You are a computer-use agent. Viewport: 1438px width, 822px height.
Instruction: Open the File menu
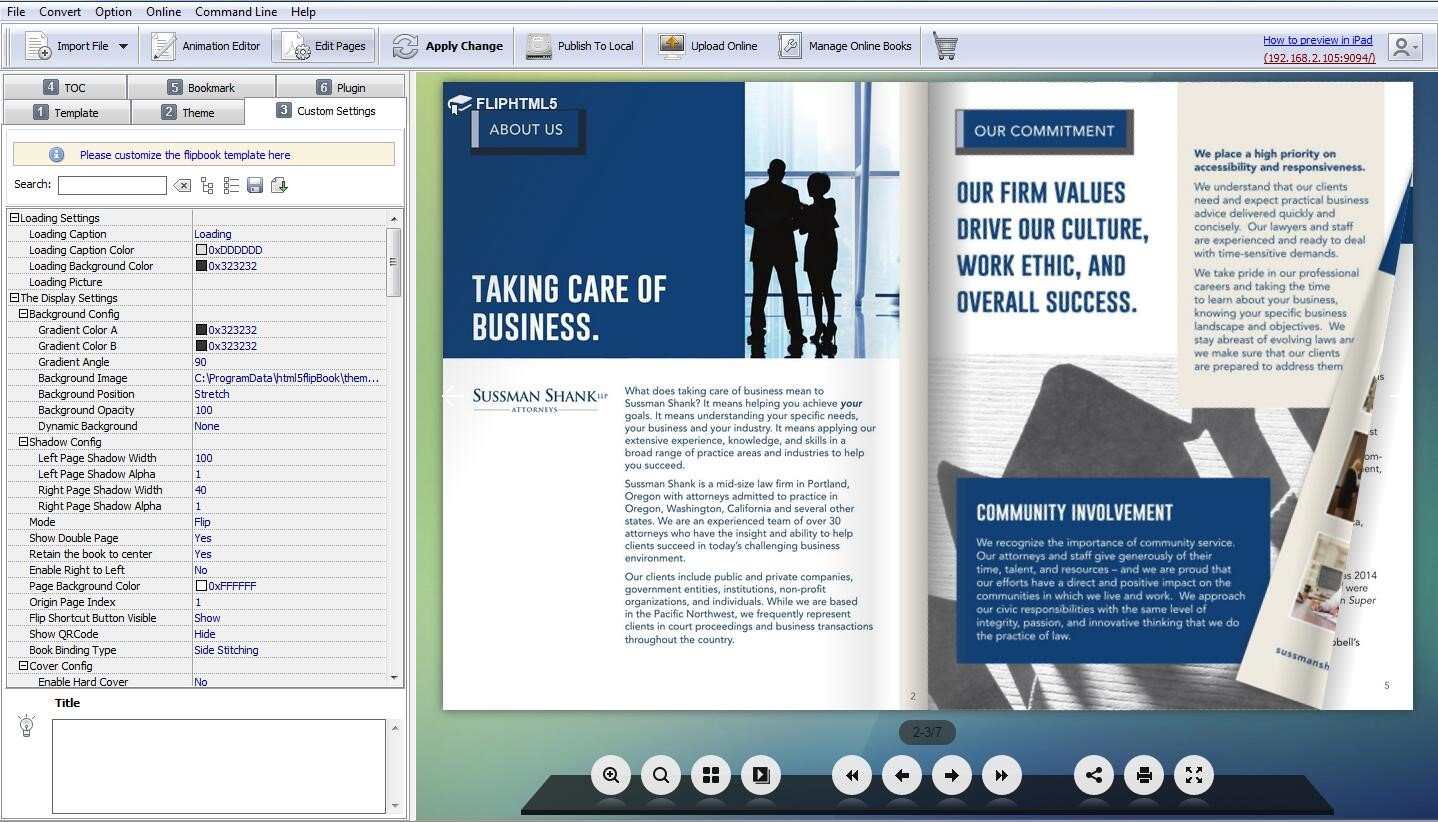coord(16,11)
